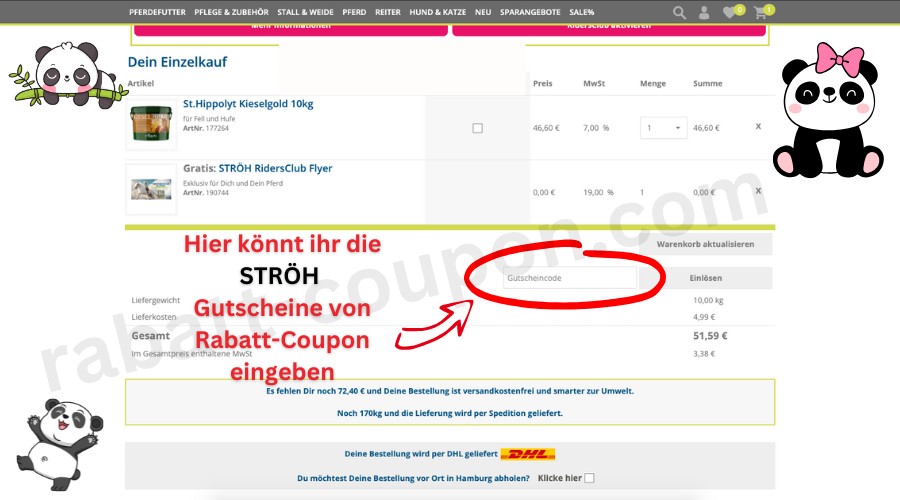Click the ArtNr. 177264 text
Image resolution: width=900 pixels, height=500 pixels.
click(x=205, y=129)
